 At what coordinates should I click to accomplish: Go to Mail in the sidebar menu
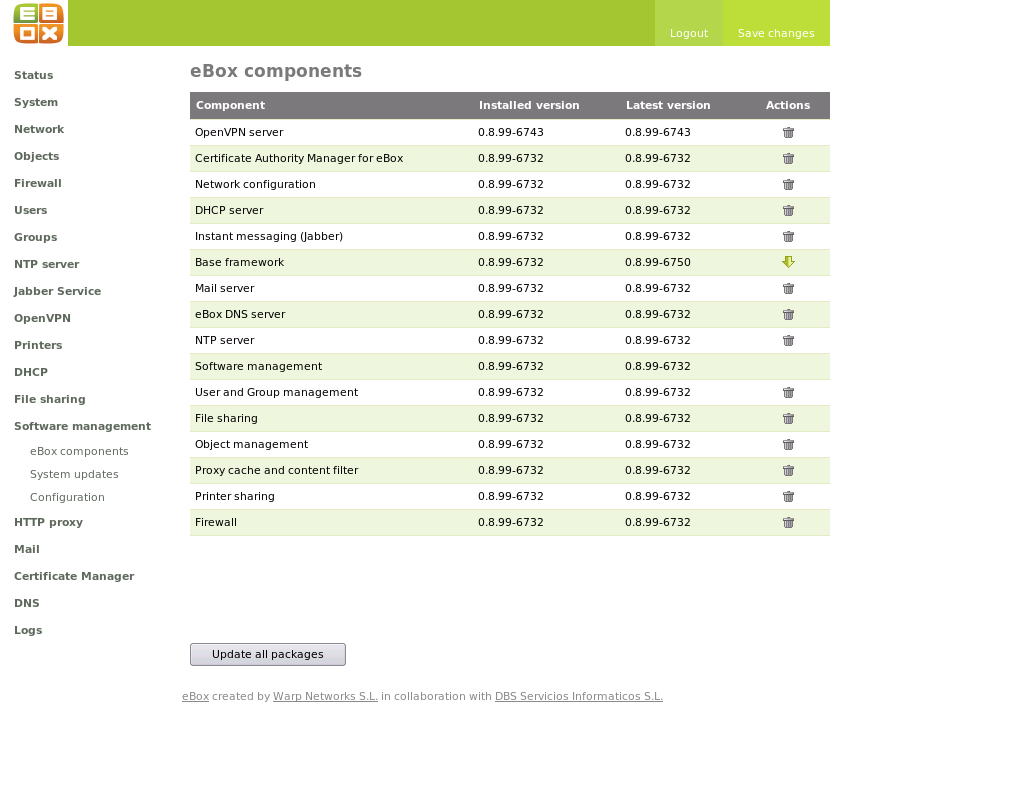point(27,550)
